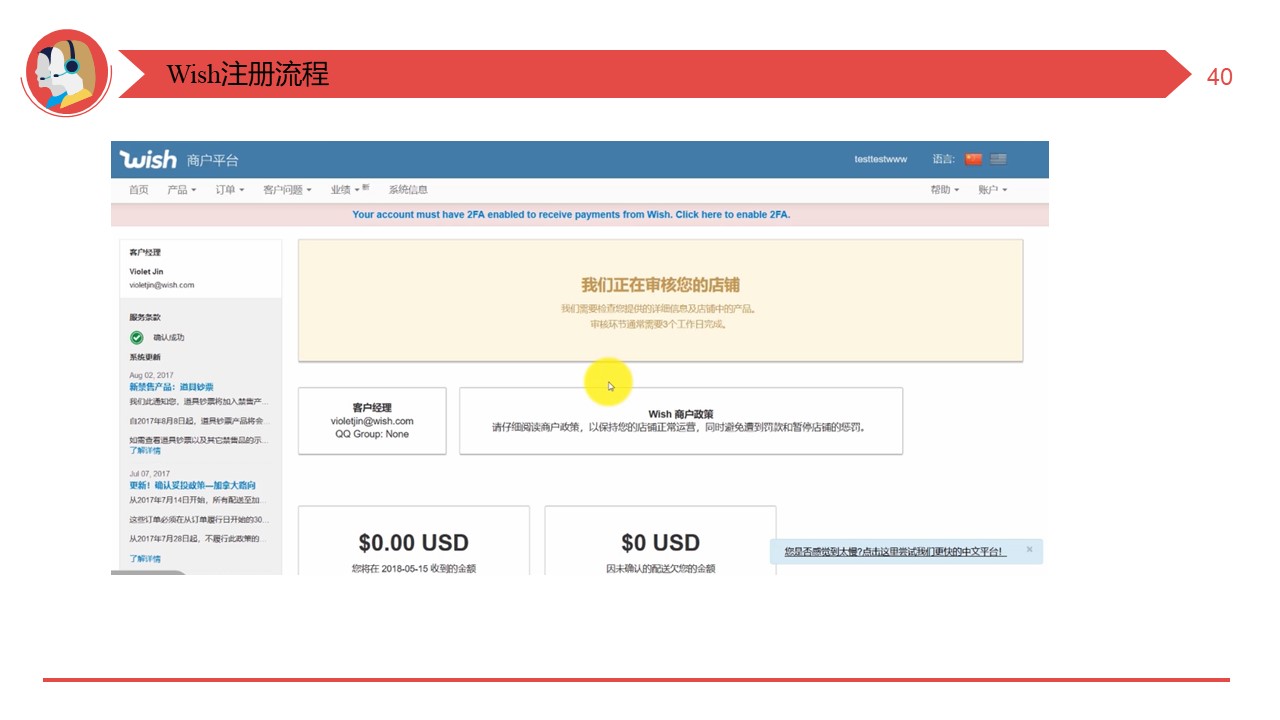Dismiss the Chinese platform popup with the X
The width and height of the screenshot is (1280, 720).
point(1029,550)
